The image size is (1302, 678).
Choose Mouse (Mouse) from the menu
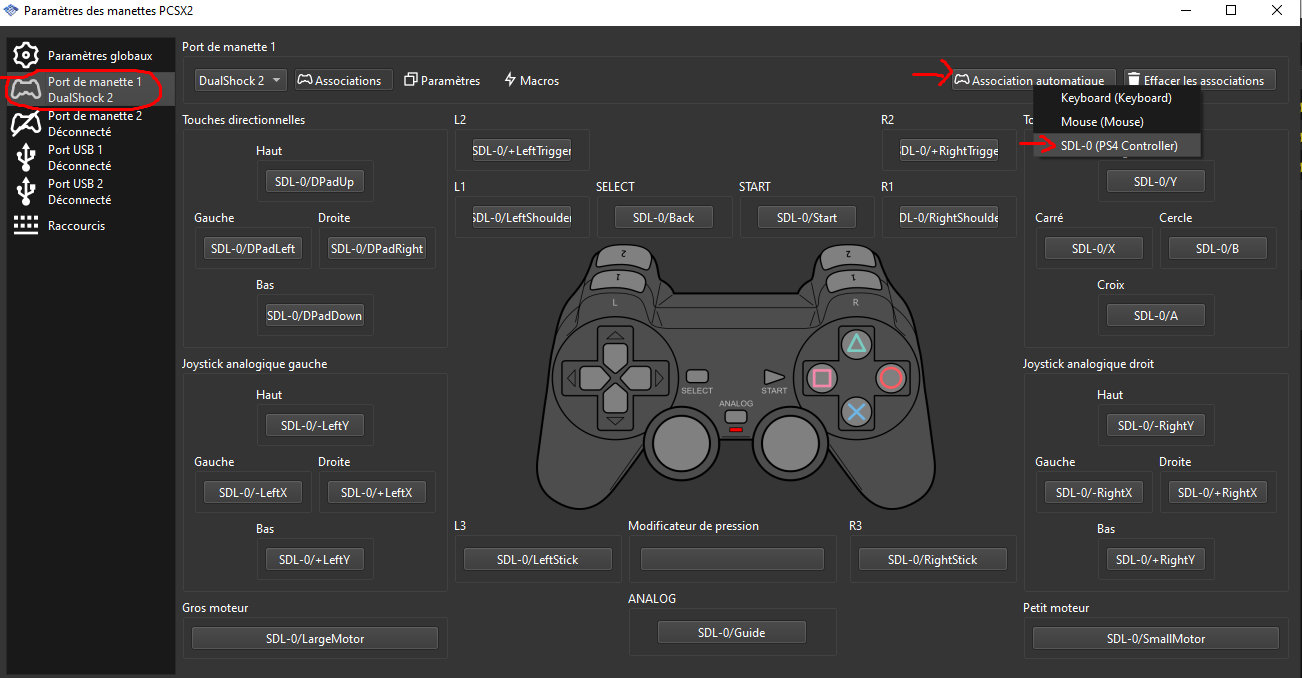tap(1116, 122)
